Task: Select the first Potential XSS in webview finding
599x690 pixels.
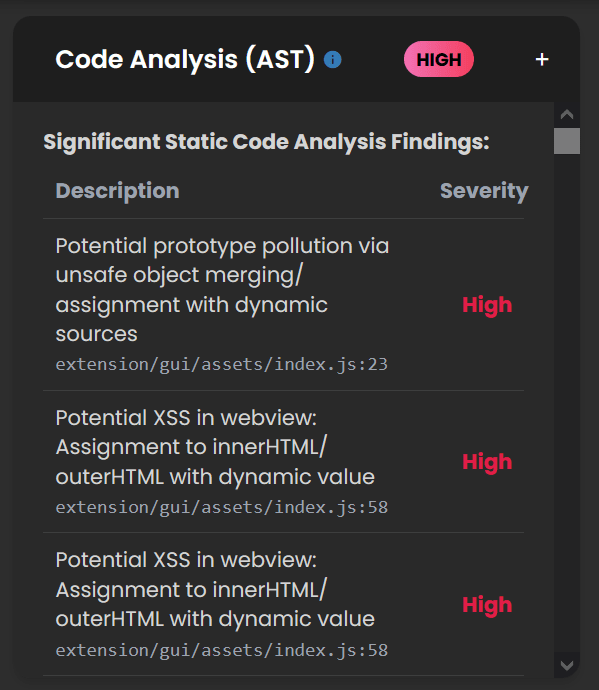Action: [x=215, y=447]
